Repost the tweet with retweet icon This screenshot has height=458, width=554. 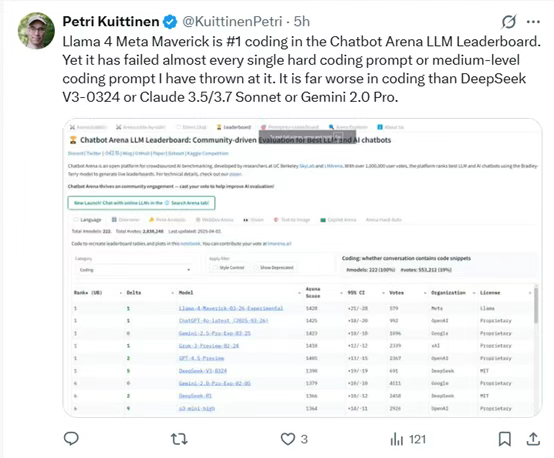click(179, 439)
